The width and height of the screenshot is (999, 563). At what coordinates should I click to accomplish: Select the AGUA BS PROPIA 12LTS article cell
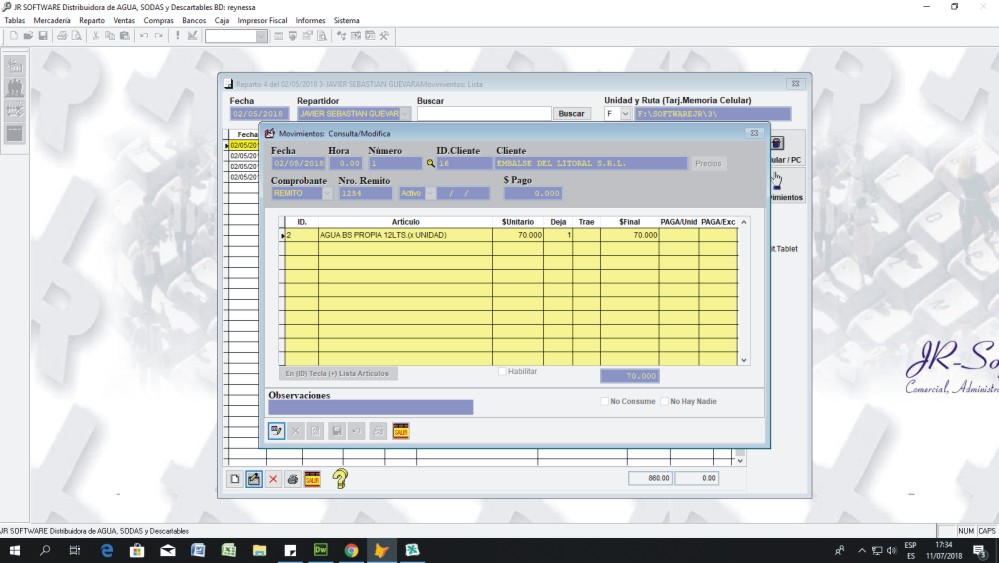coord(405,235)
